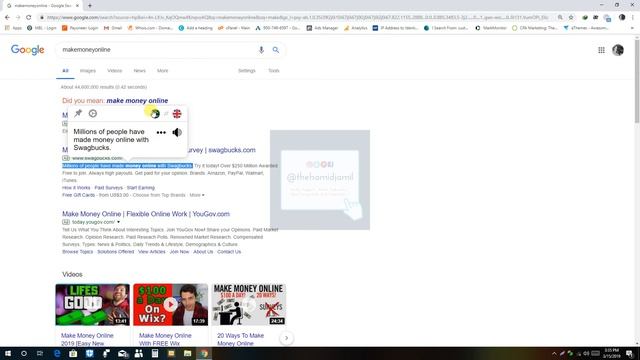The width and height of the screenshot is (640, 360).
Task: Open Calculator from taskbar
Action: tap(155, 353)
